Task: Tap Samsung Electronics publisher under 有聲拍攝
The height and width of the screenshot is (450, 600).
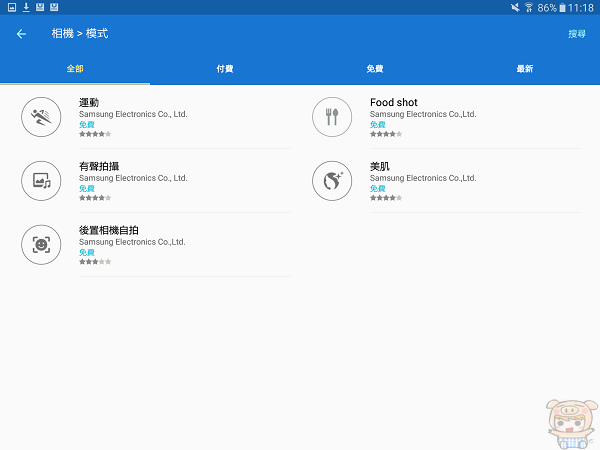Action: [x=133, y=178]
